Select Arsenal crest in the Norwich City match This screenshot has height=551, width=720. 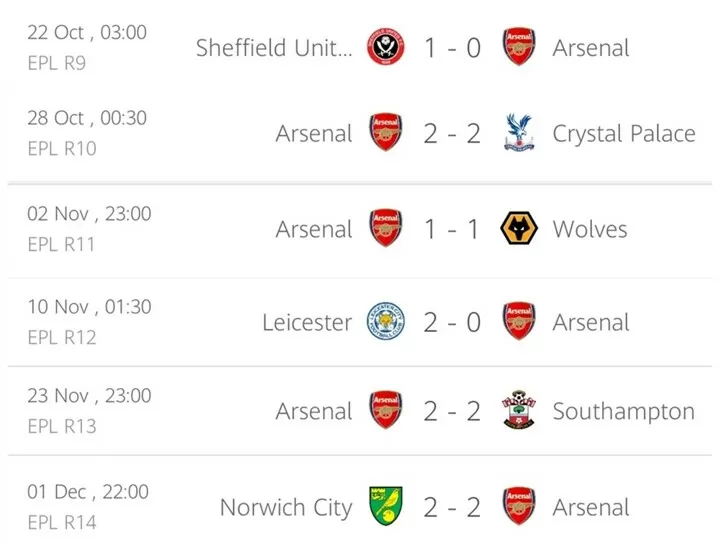[519, 507]
